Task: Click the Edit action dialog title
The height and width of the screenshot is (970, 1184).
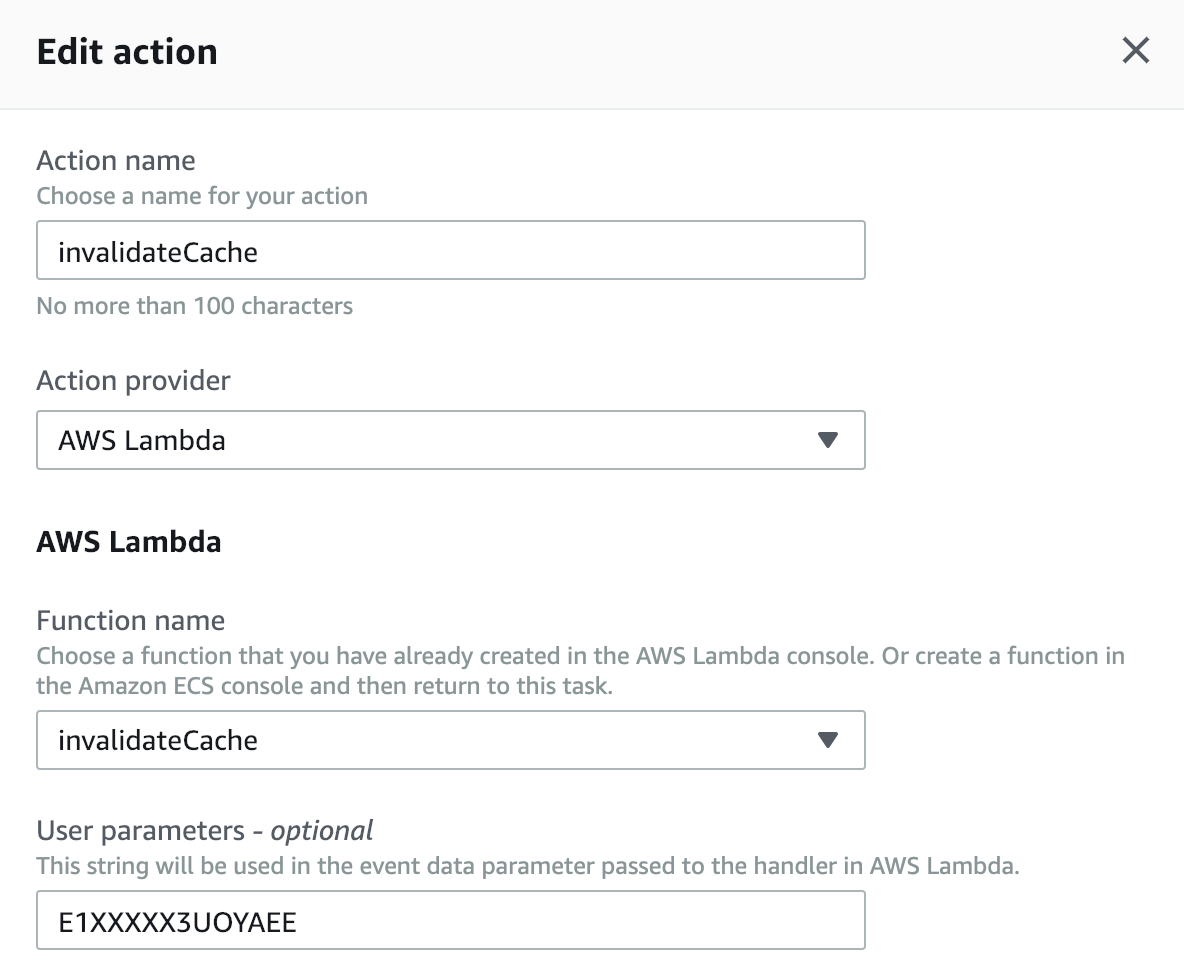Action: coord(127,52)
